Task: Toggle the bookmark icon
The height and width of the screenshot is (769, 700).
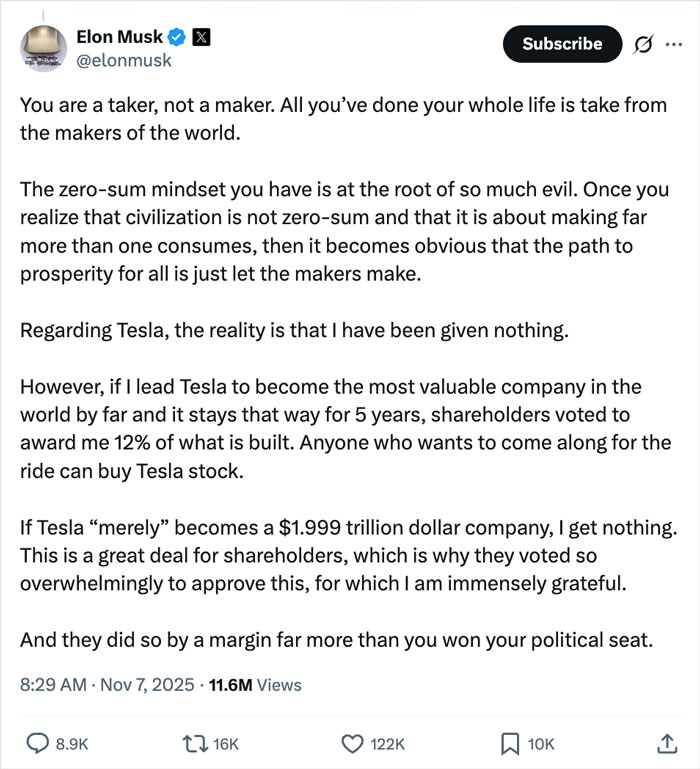Action: pos(509,743)
